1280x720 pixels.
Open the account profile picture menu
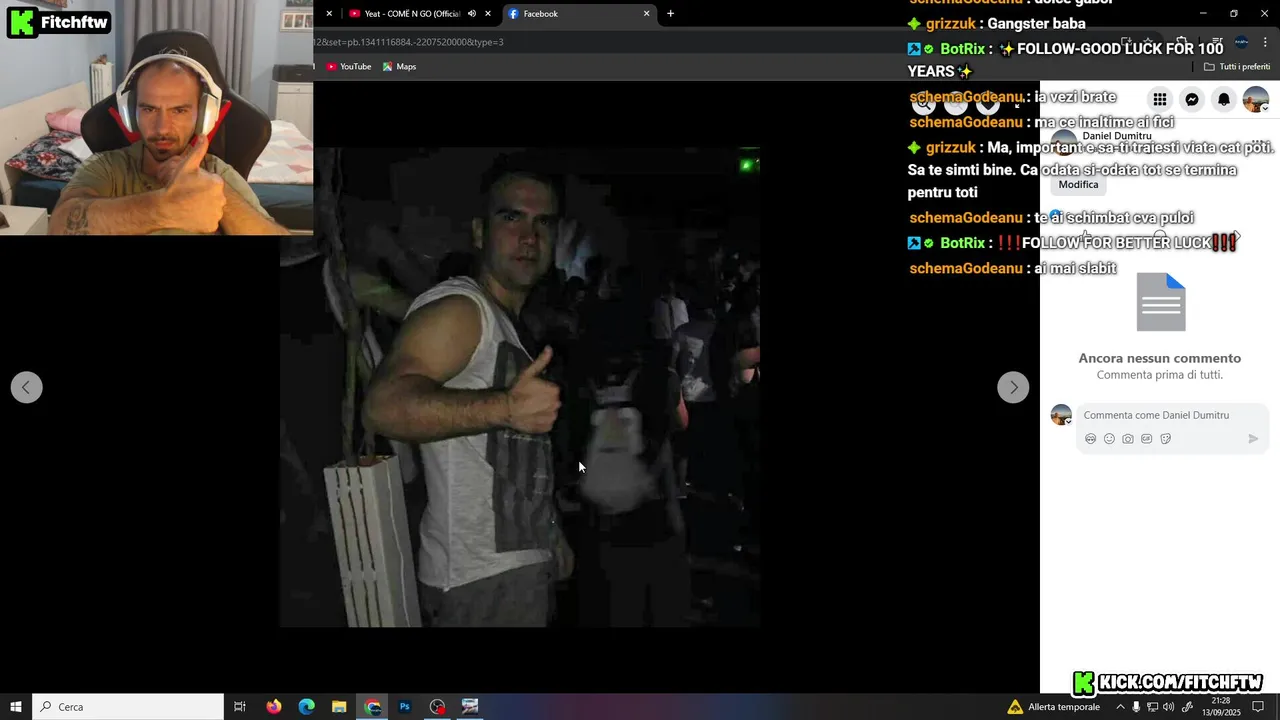click(1256, 99)
